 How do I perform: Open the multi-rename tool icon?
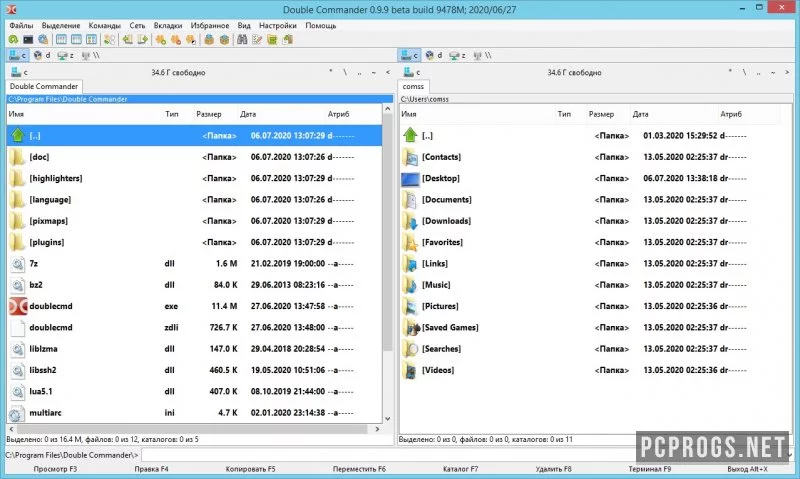(257, 40)
